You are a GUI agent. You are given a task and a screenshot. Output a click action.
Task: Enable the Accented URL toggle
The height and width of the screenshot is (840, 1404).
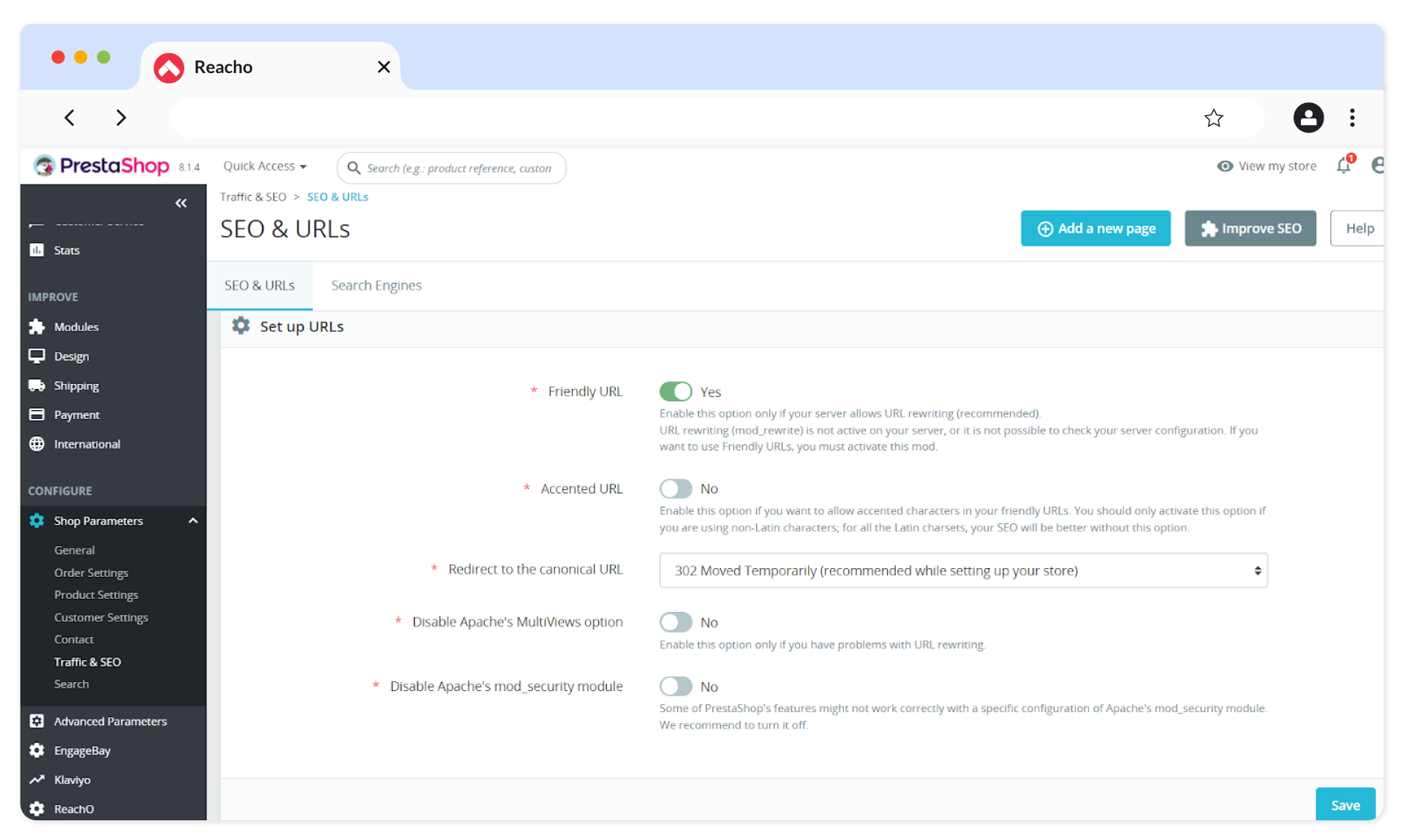(x=675, y=488)
